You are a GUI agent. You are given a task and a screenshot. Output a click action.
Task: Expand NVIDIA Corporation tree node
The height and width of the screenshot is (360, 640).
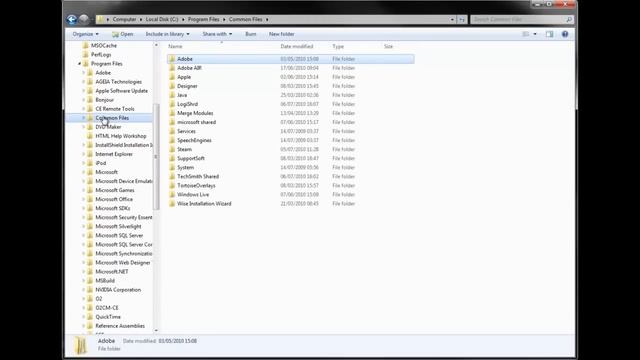(84, 290)
